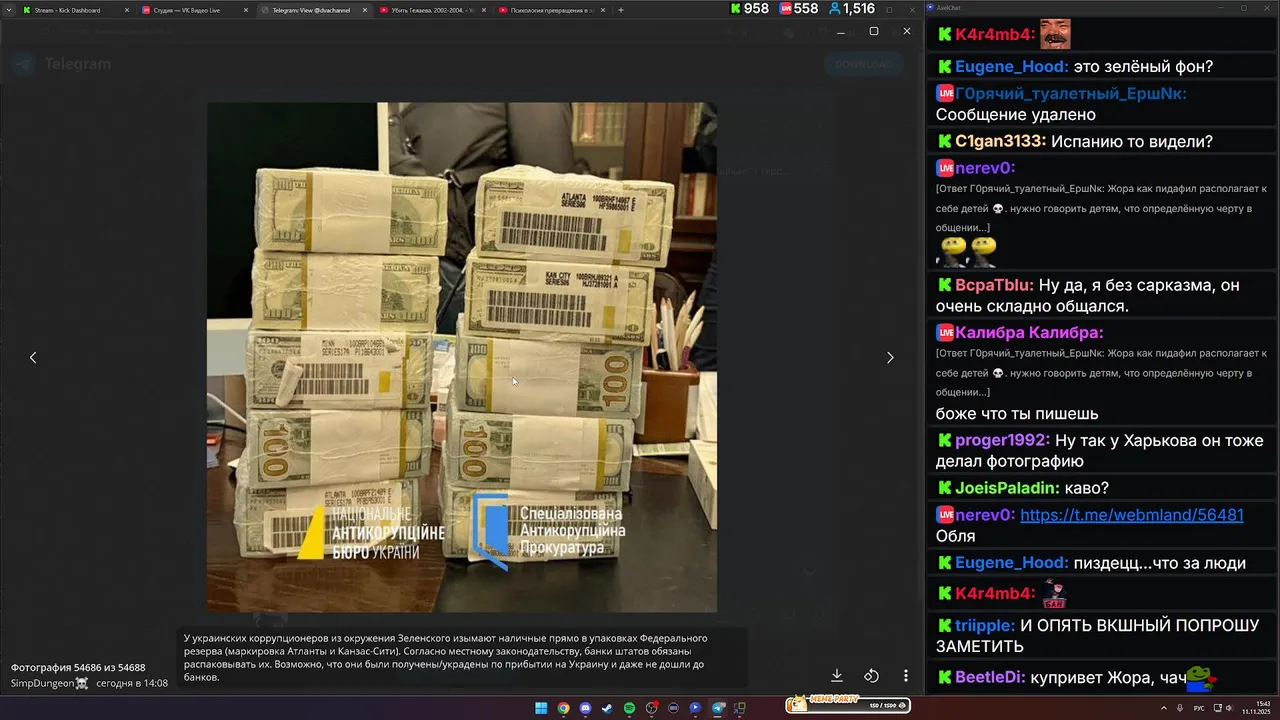Click the emoji avatar in K4r4mb4's first message
The width and height of the screenshot is (1280, 720).
(1055, 34)
